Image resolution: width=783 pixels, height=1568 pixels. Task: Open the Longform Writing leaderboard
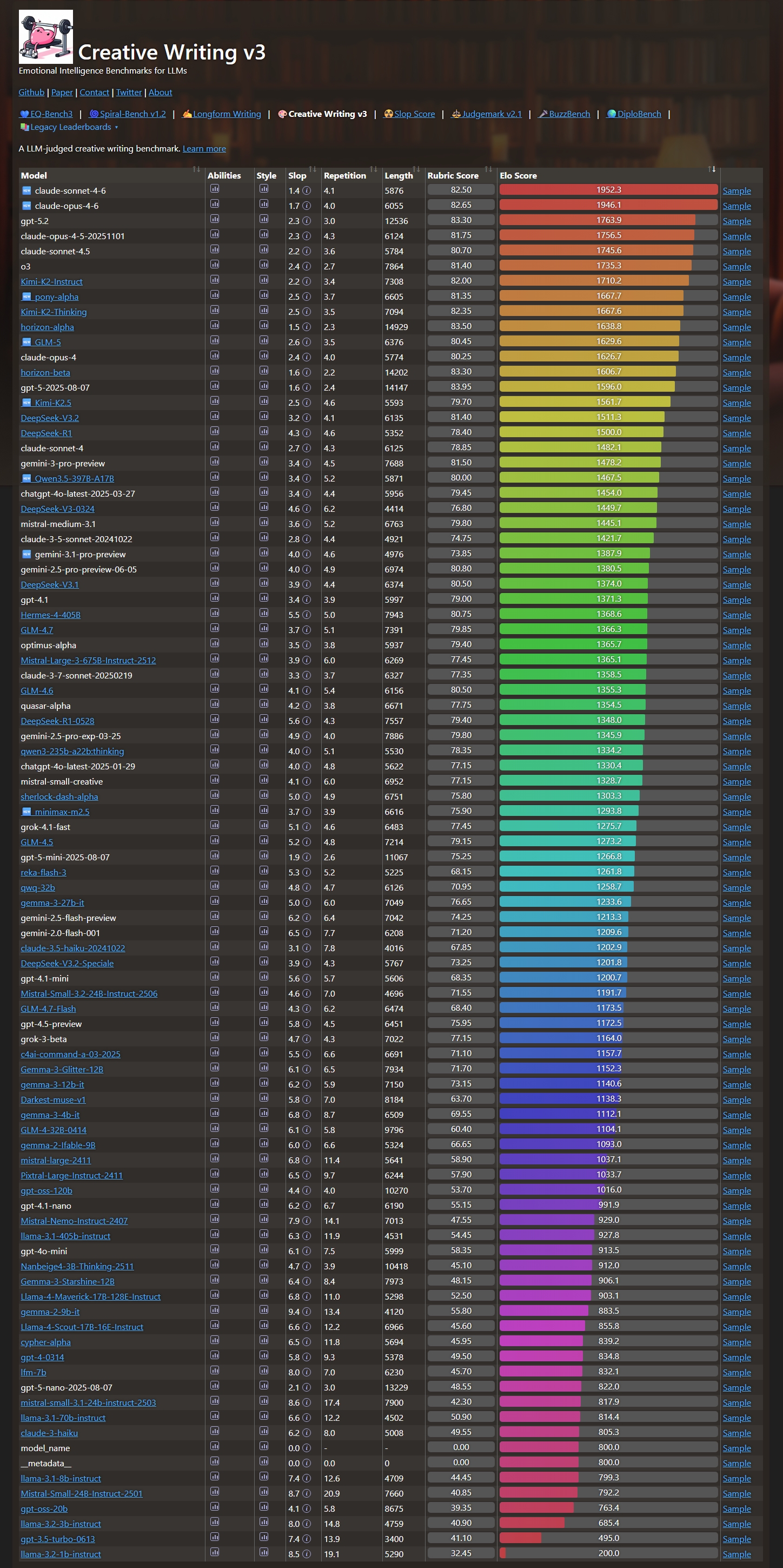coord(222,114)
